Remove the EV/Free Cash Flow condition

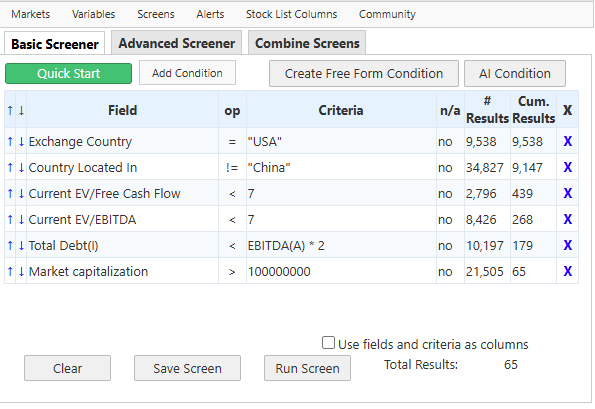[567, 193]
